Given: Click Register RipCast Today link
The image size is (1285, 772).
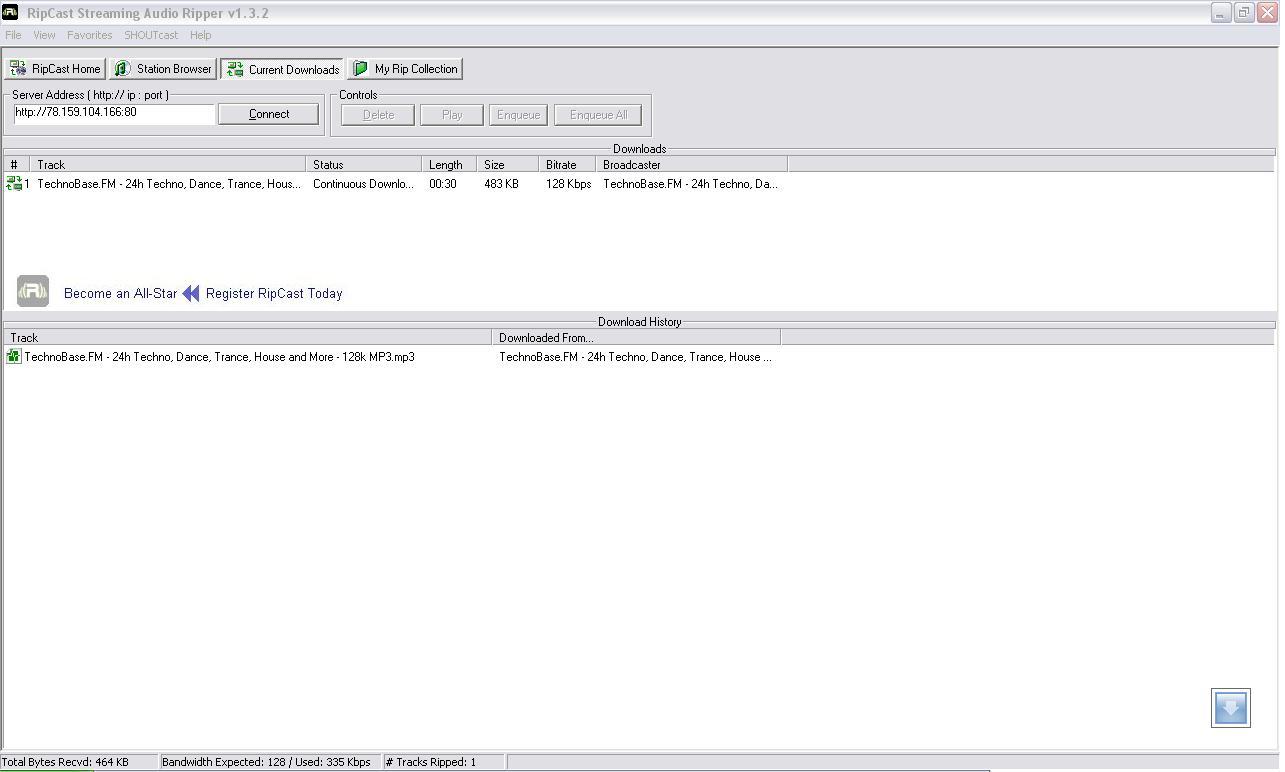Looking at the screenshot, I should point(274,293).
